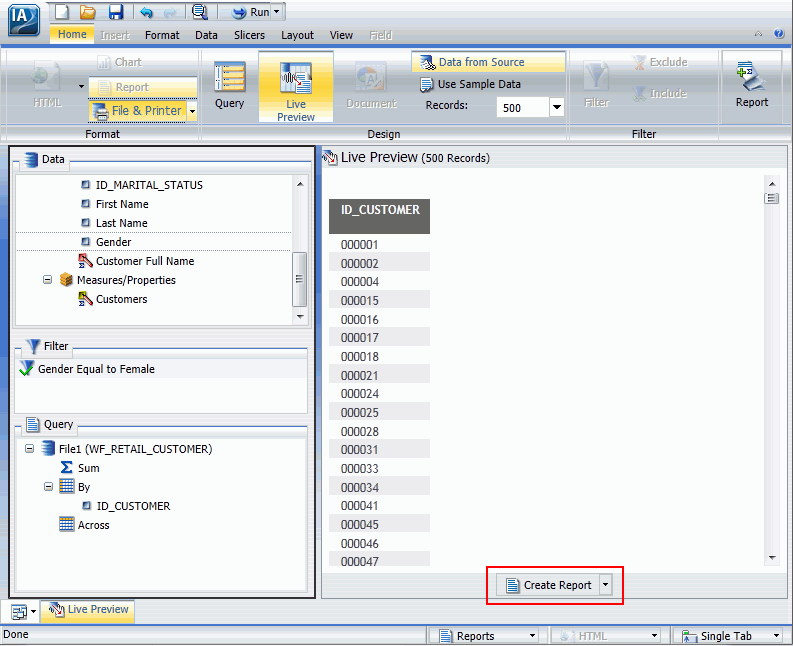Open the Format ribbon tab
The width and height of the screenshot is (793, 646).
(x=162, y=35)
